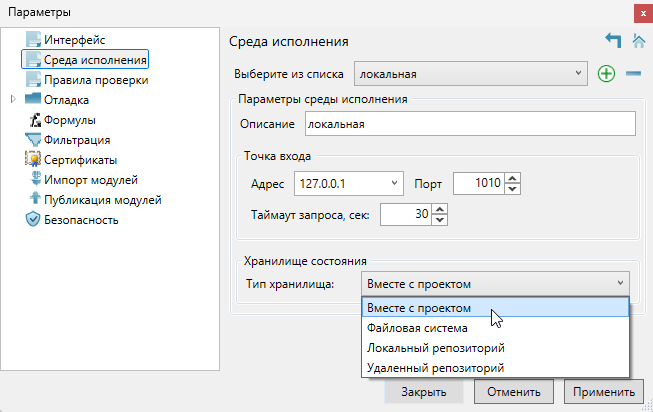Click the Описание text field
The width and height of the screenshot is (653, 412).
[x=468, y=124]
